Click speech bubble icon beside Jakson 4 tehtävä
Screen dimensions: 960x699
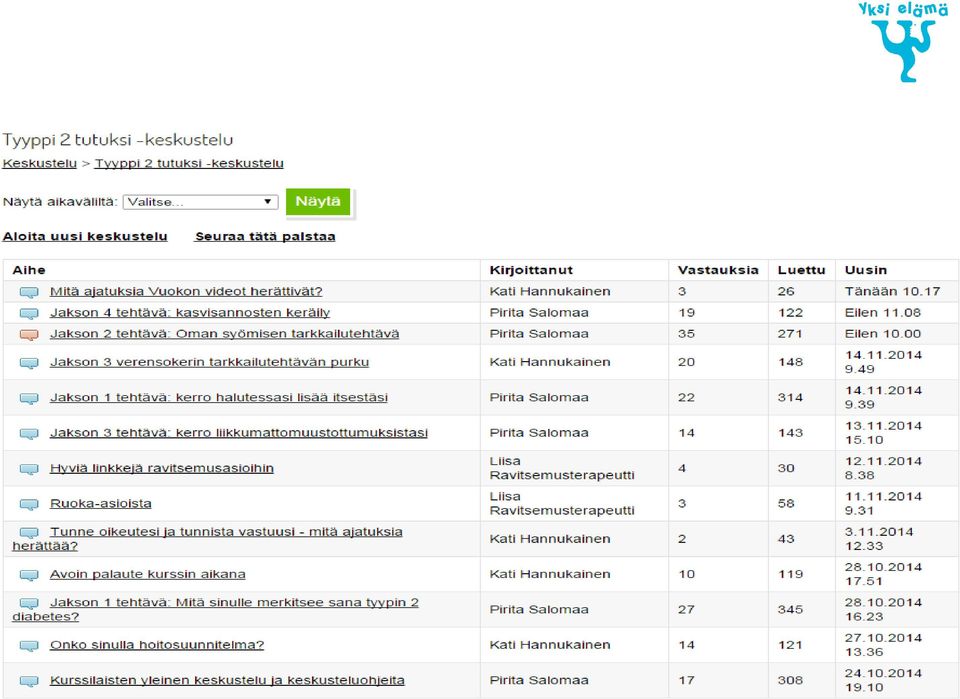[29, 314]
